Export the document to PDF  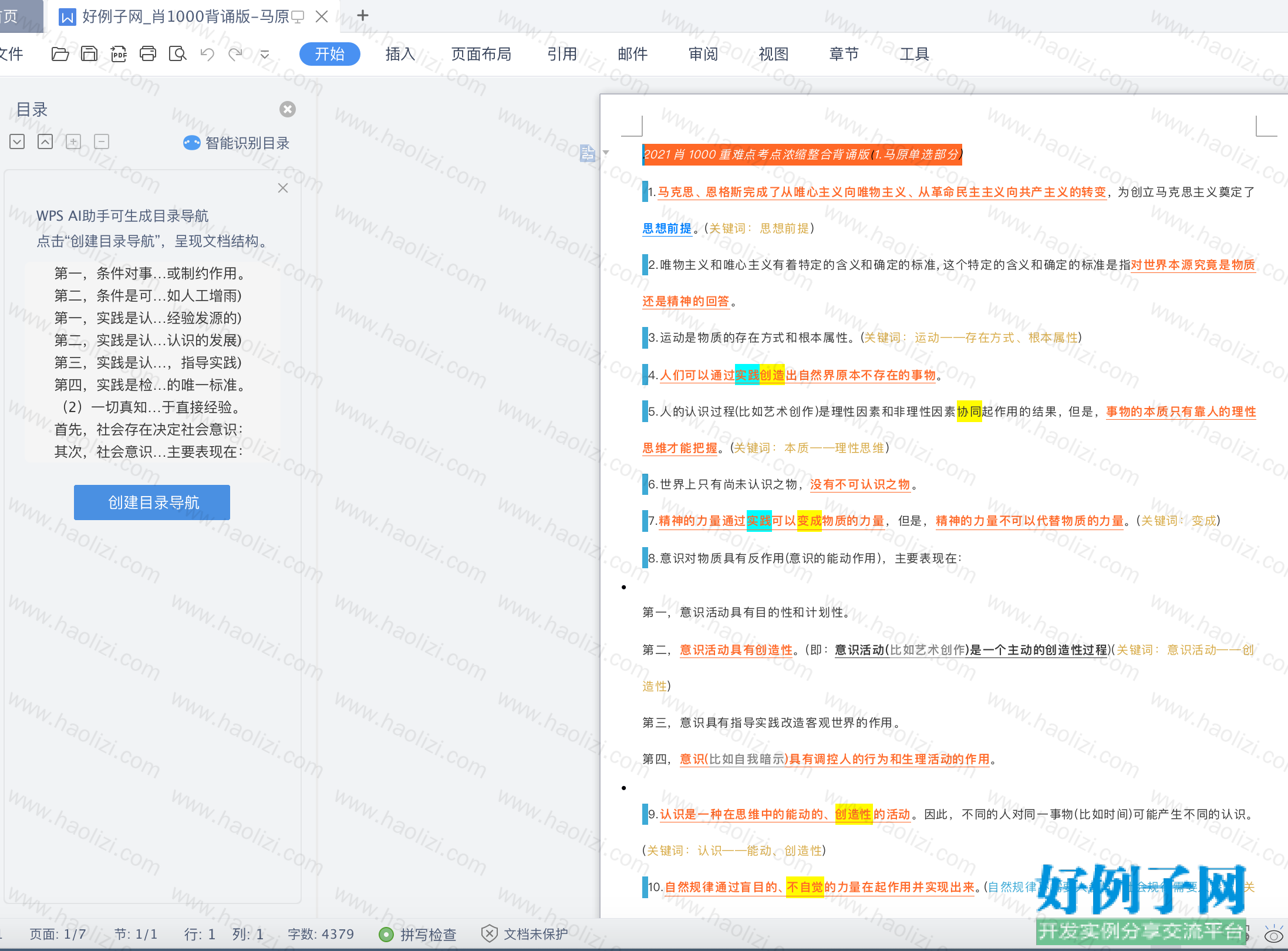pyautogui.click(x=119, y=54)
